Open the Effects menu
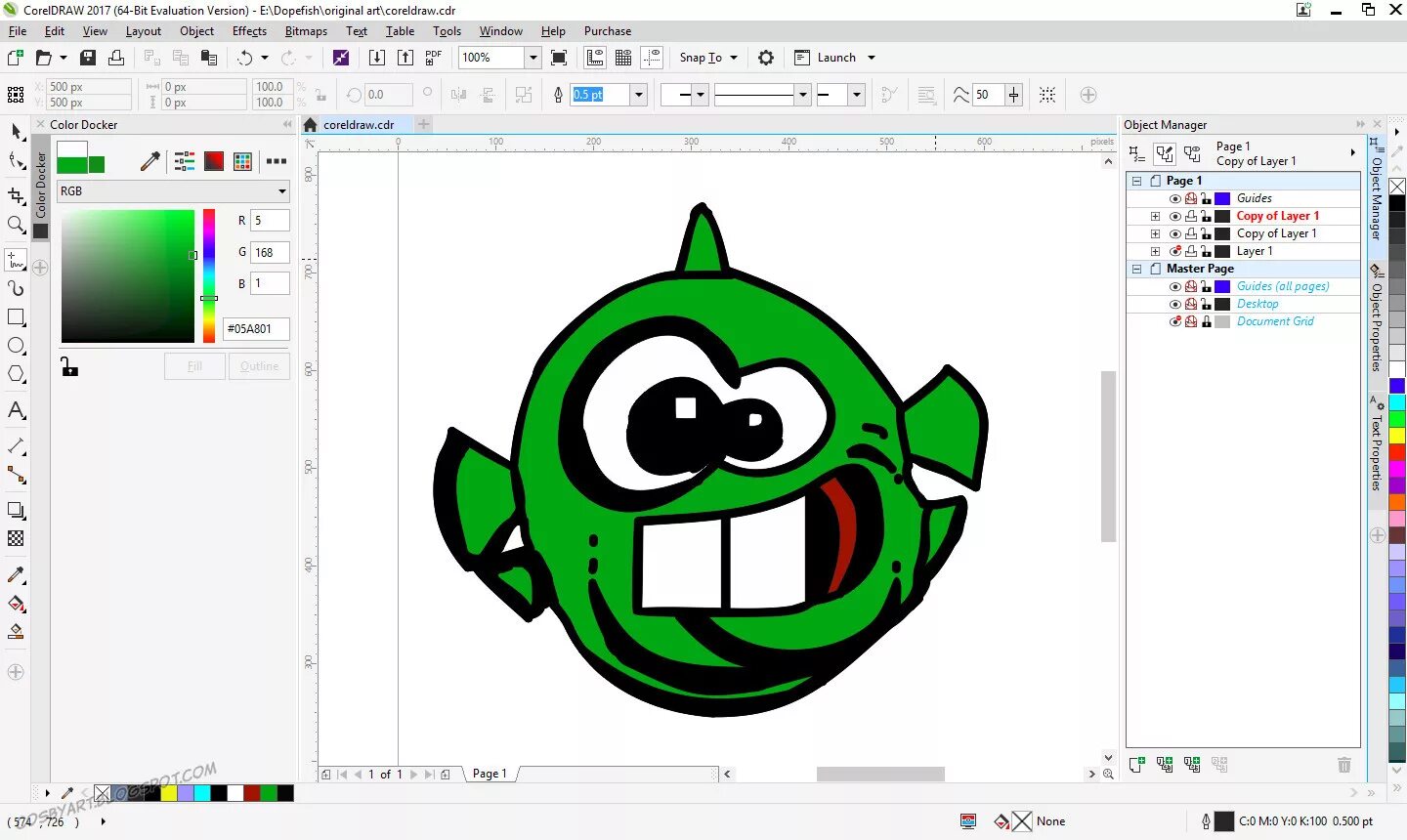The image size is (1407, 840). tap(249, 31)
